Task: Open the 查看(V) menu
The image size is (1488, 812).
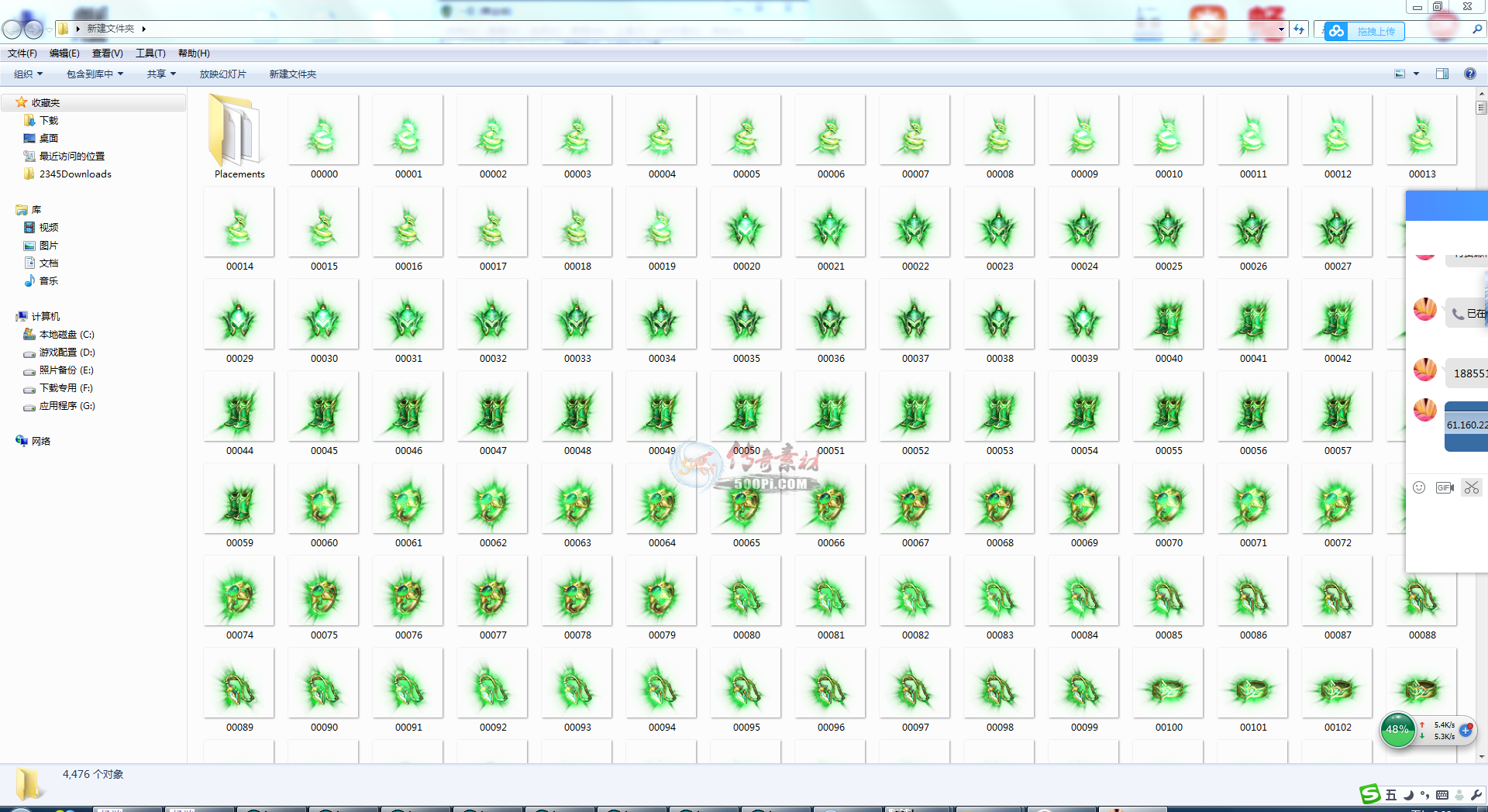Action: click(107, 53)
